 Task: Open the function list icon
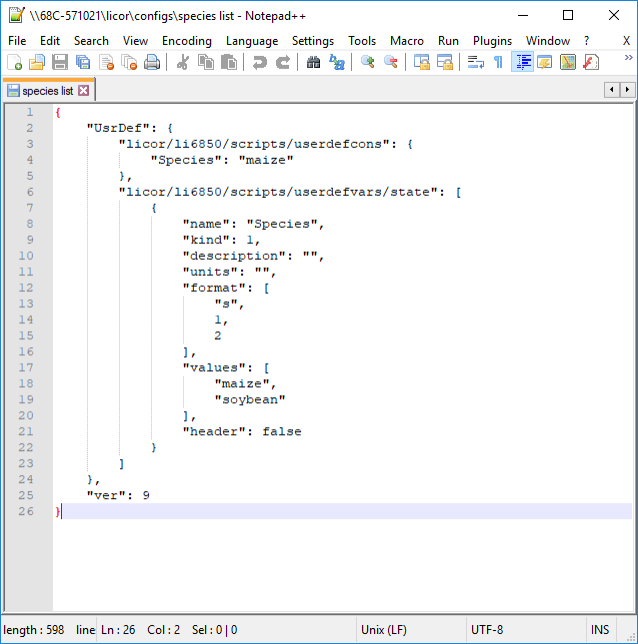tap(591, 62)
